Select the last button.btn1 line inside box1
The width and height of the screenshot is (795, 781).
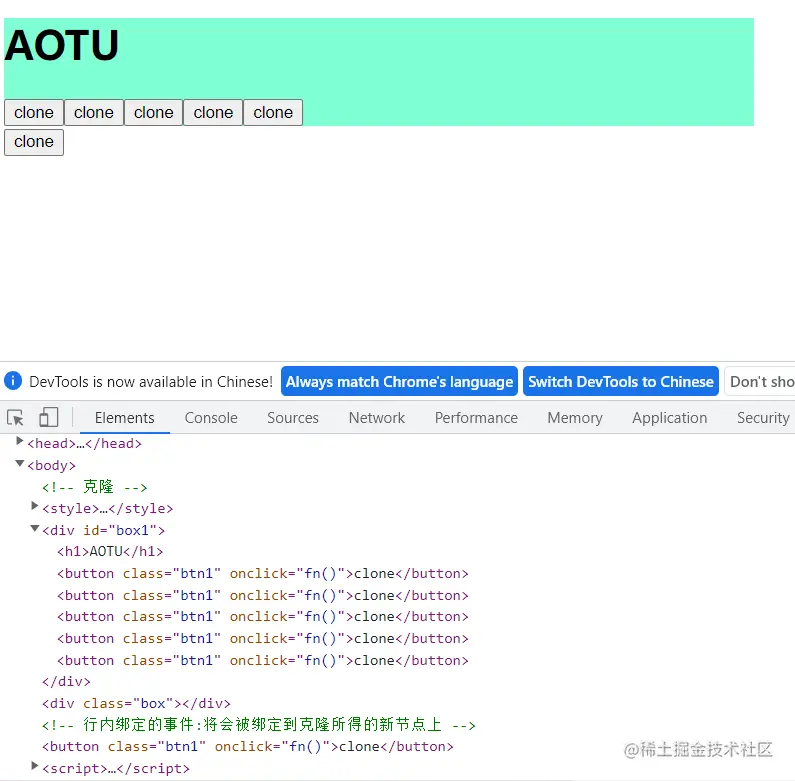(x=263, y=660)
